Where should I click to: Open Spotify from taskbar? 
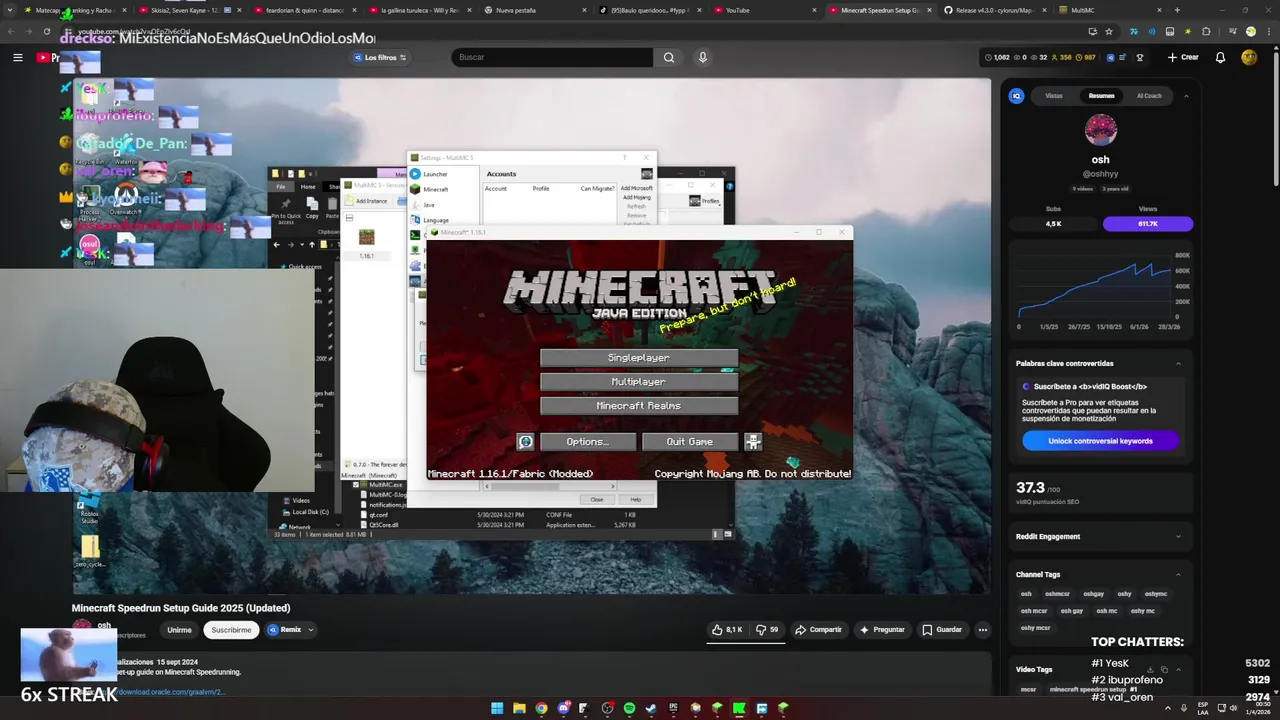tap(629, 708)
